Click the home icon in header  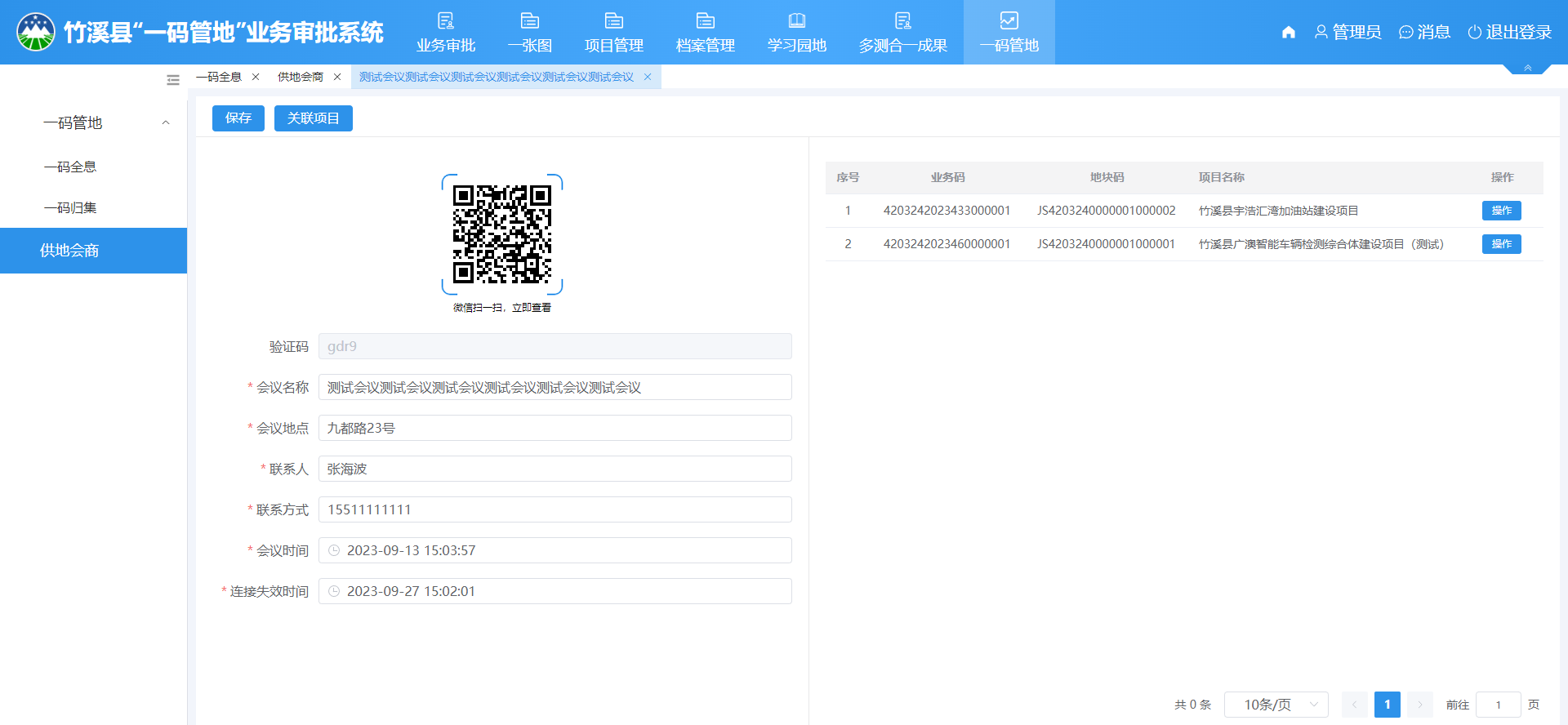coord(1289,32)
